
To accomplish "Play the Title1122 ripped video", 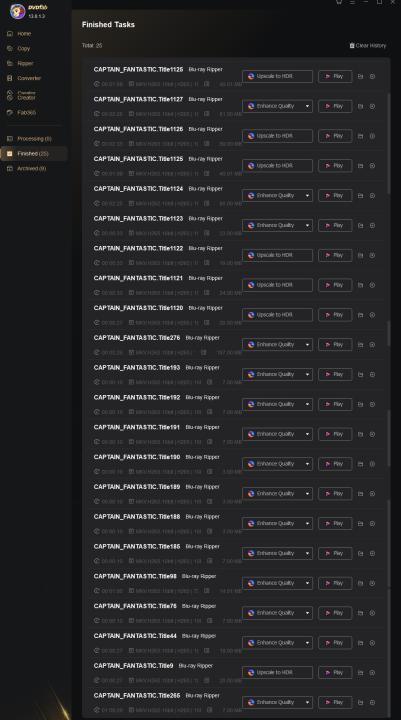I will coord(335,255).
